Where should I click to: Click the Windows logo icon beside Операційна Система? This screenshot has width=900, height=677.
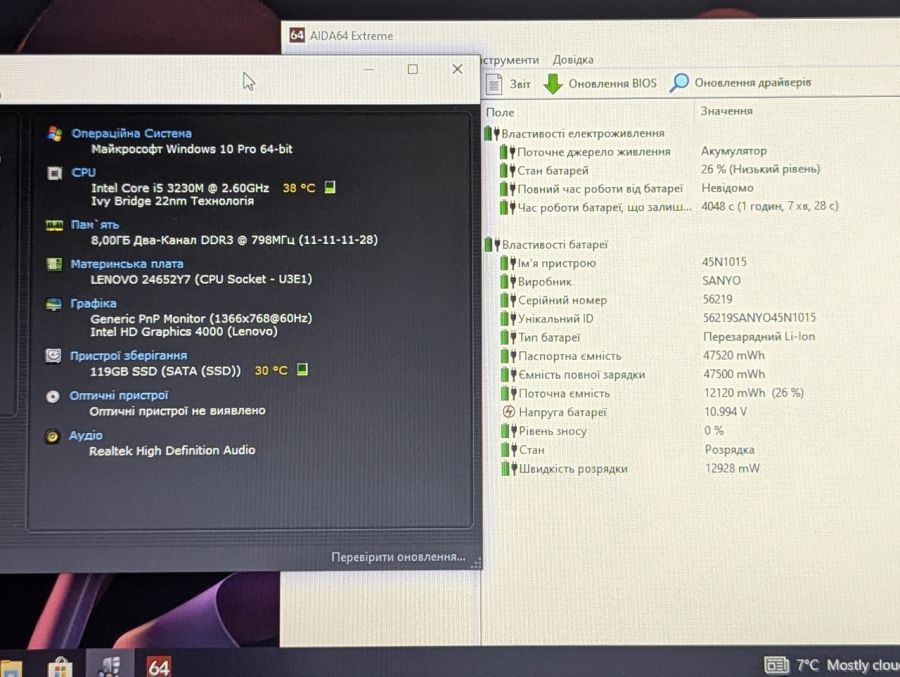click(55, 134)
